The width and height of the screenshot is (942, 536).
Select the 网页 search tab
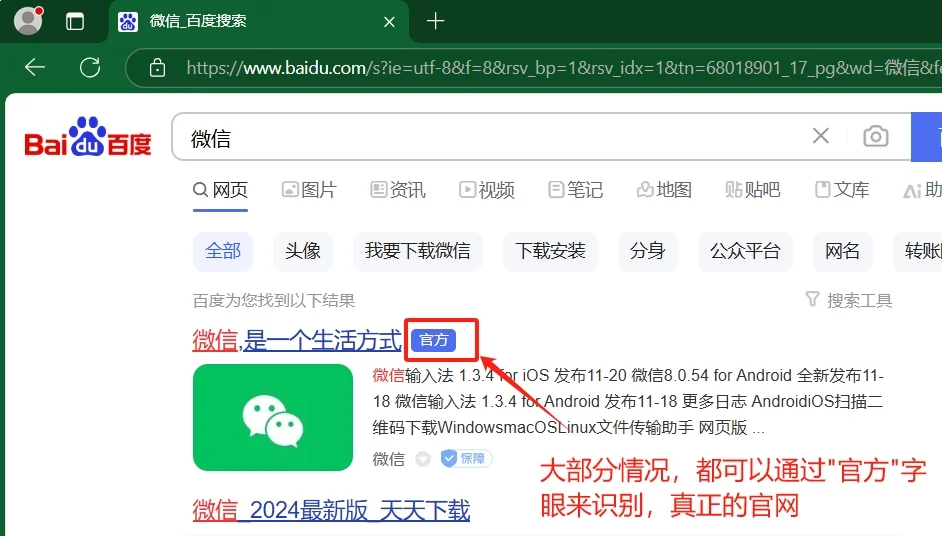220,190
